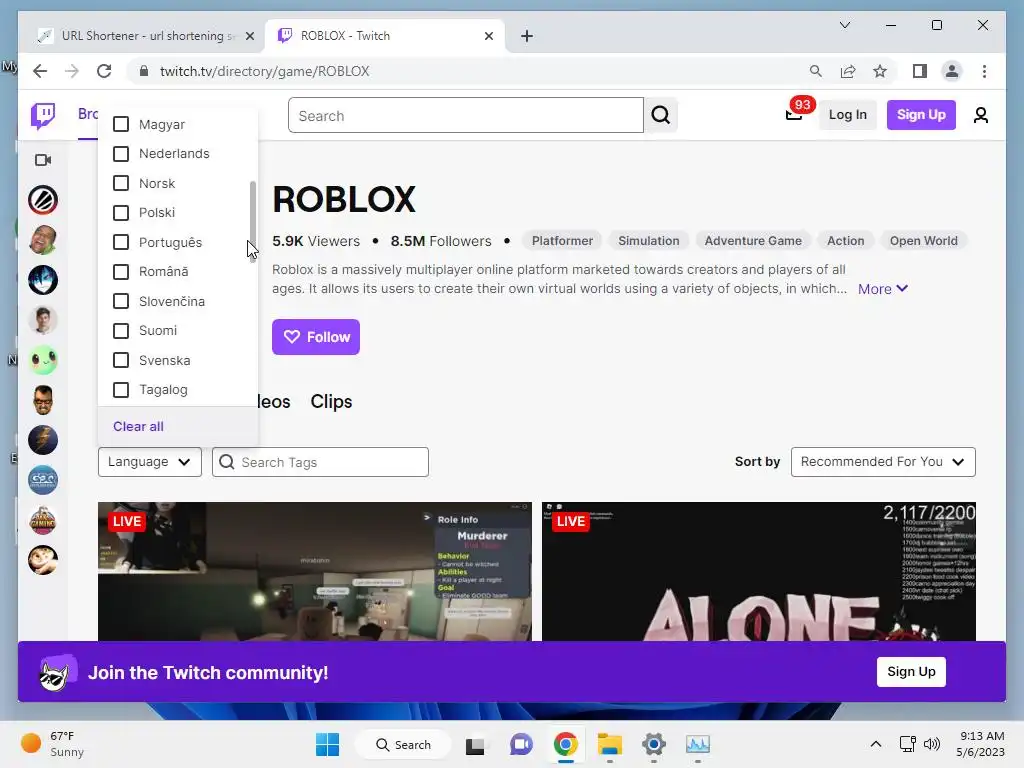Check the Magyar language checkbox
Image resolution: width=1024 pixels, height=768 pixels.
pyautogui.click(x=121, y=124)
